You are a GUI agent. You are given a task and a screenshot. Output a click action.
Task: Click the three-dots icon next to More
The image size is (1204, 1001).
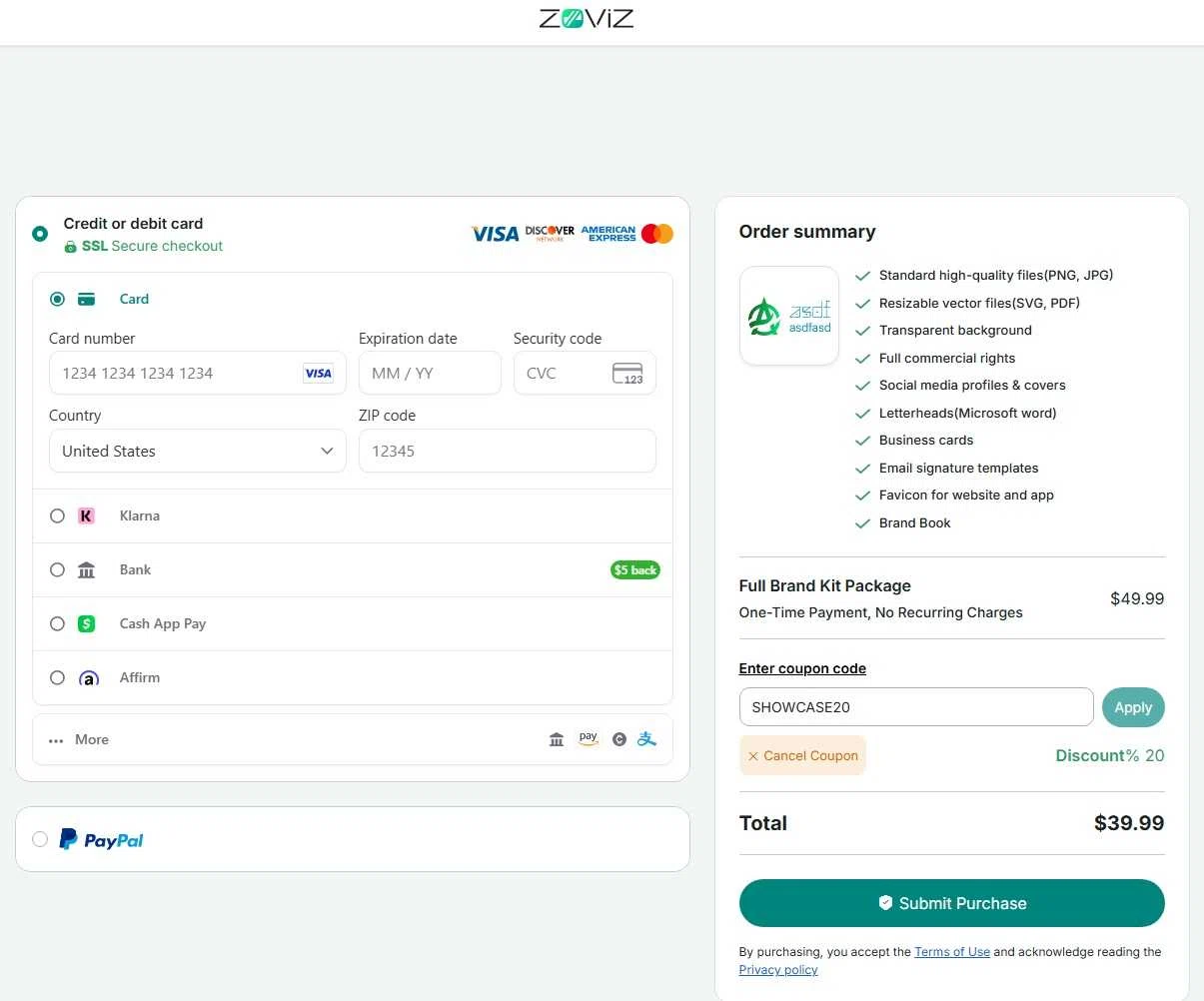[56, 741]
